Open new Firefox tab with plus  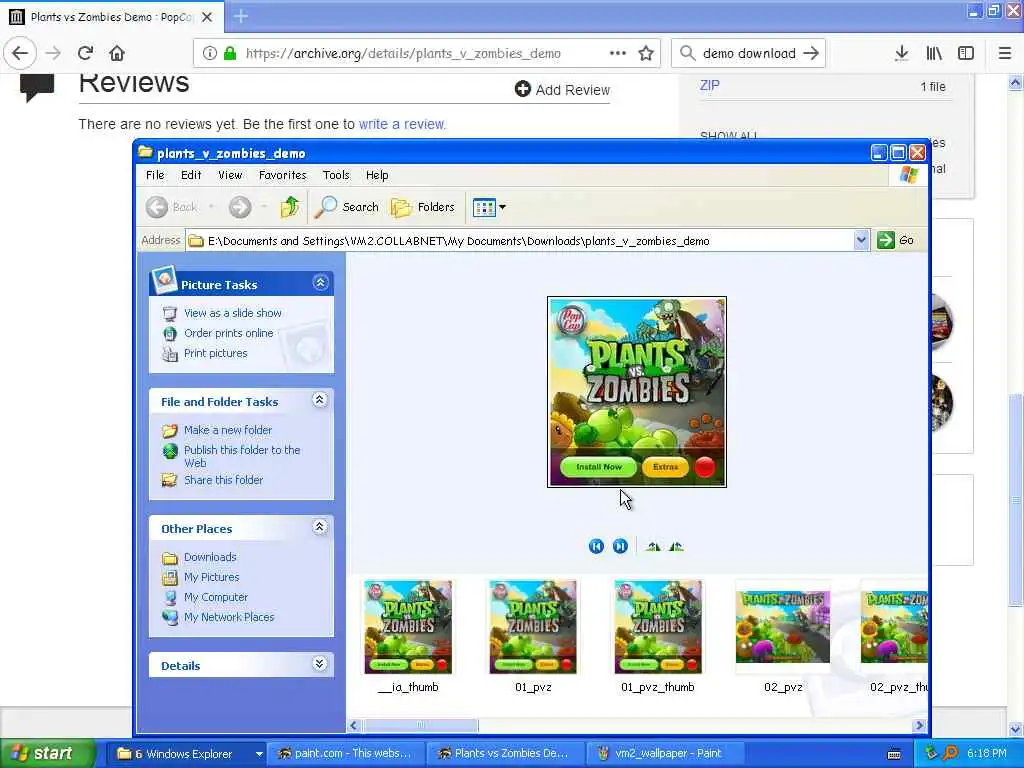click(241, 16)
